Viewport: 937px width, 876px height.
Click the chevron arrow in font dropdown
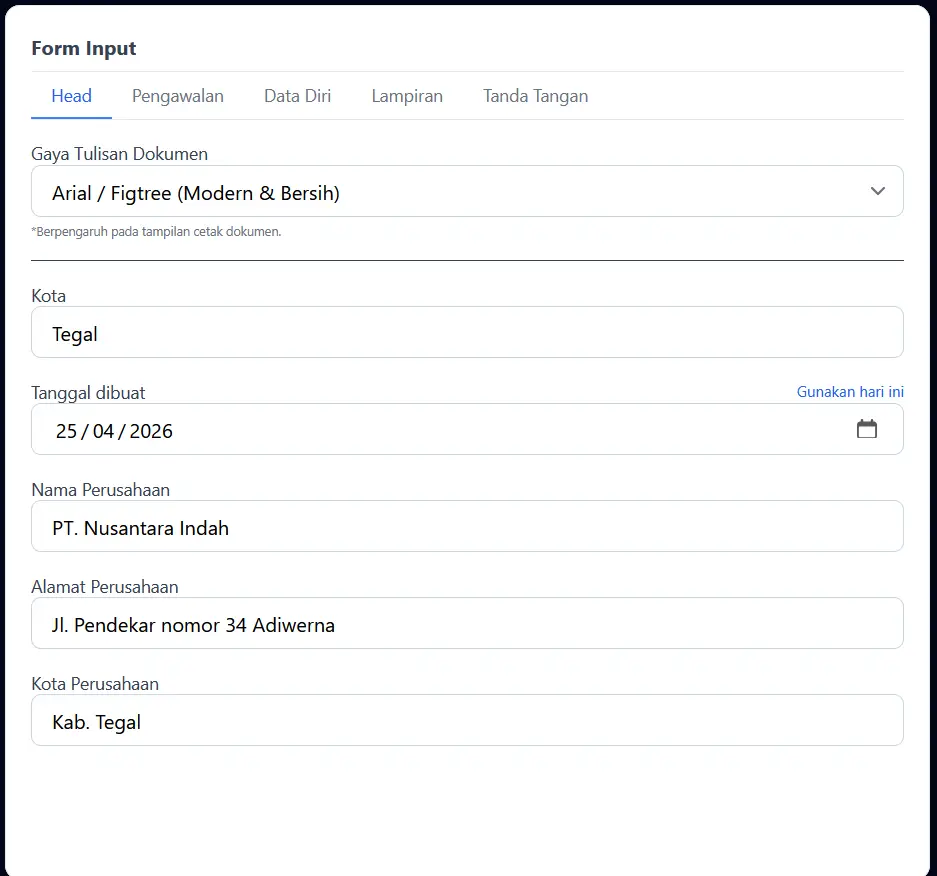(877, 192)
